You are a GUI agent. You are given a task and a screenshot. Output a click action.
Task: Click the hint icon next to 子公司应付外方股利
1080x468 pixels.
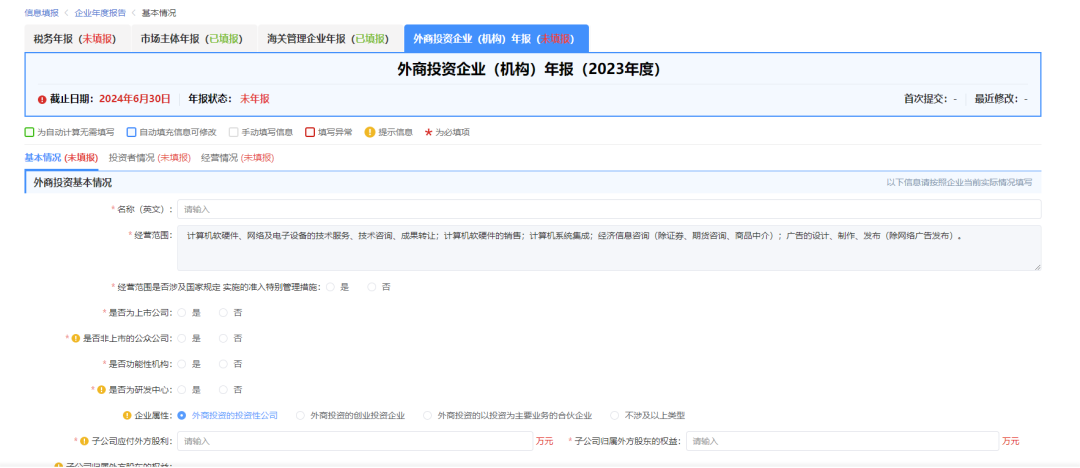pyautogui.click(x=84, y=441)
